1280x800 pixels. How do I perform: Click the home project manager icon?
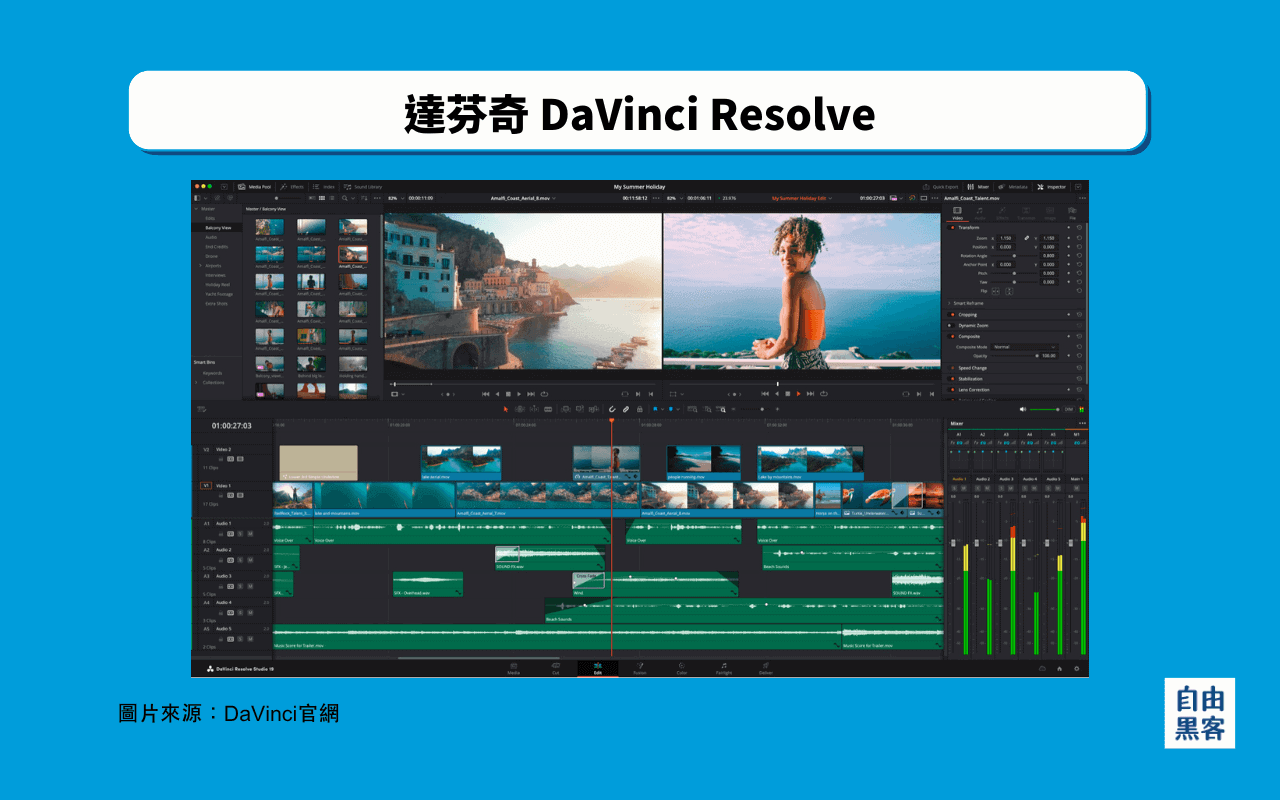coord(1059,668)
